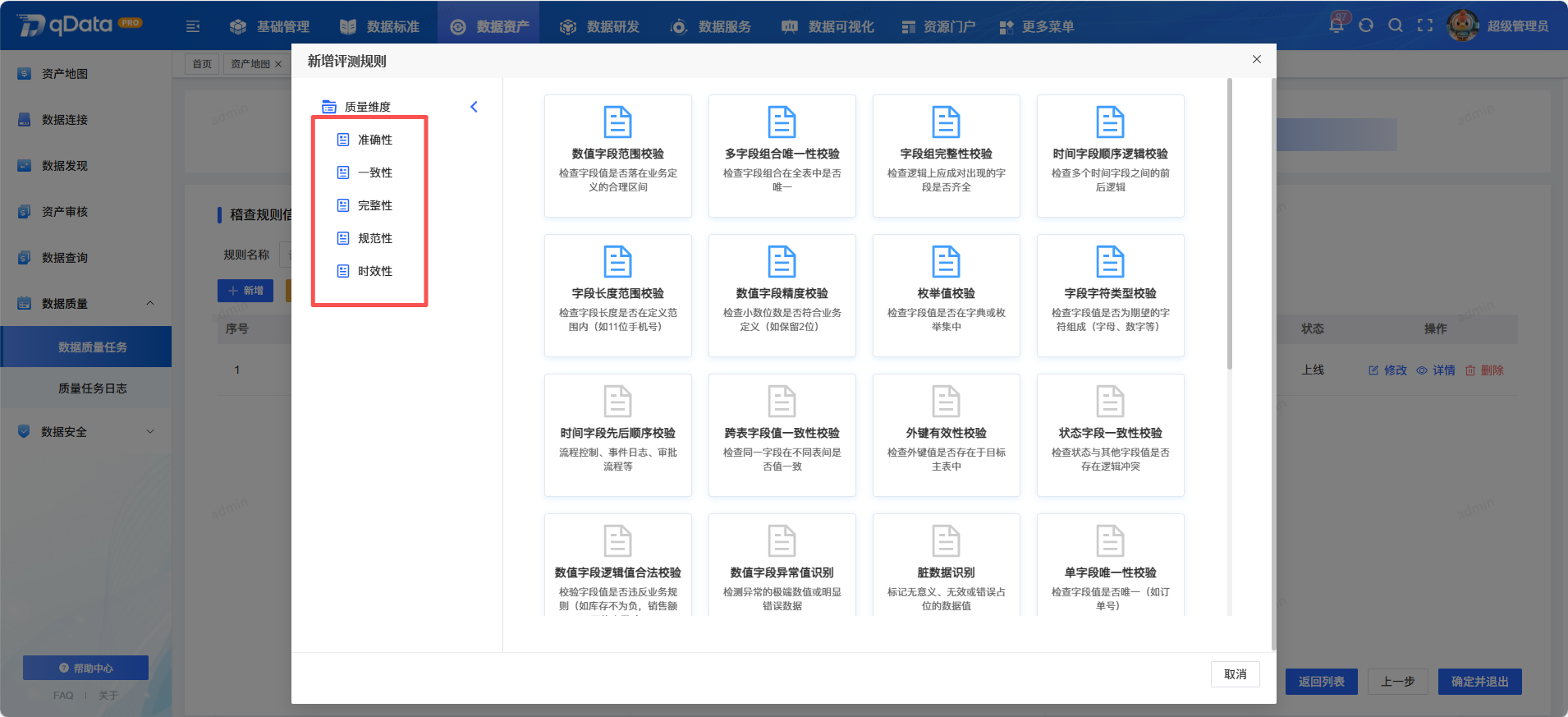Select the 一致性 dimension in tree

374,172
